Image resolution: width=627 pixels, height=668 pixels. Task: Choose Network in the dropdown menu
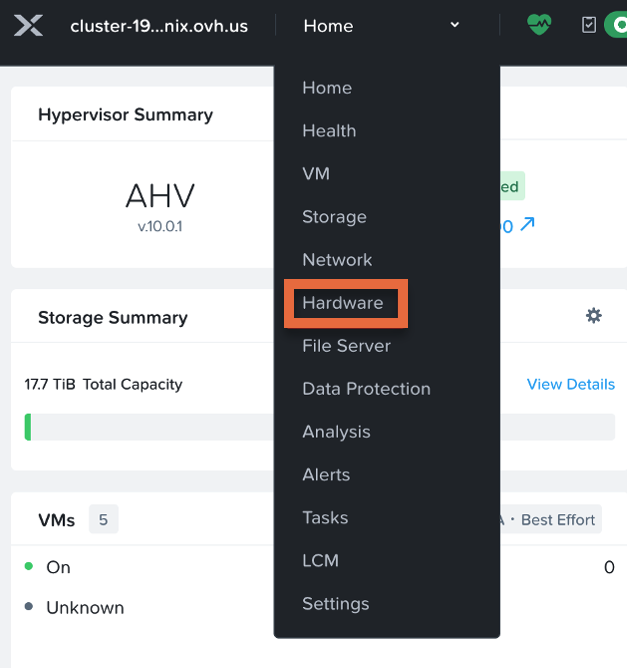tap(337, 260)
